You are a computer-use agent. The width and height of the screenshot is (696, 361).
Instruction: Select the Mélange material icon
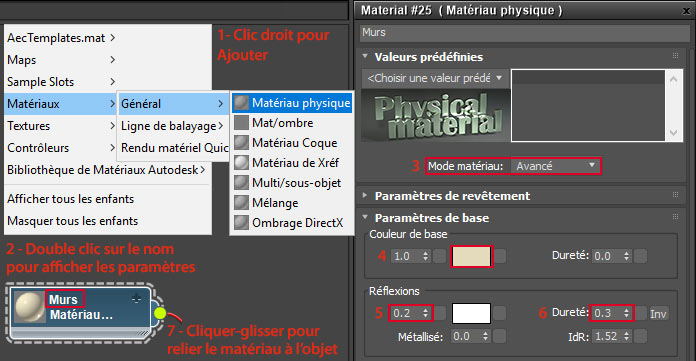tap(241, 203)
